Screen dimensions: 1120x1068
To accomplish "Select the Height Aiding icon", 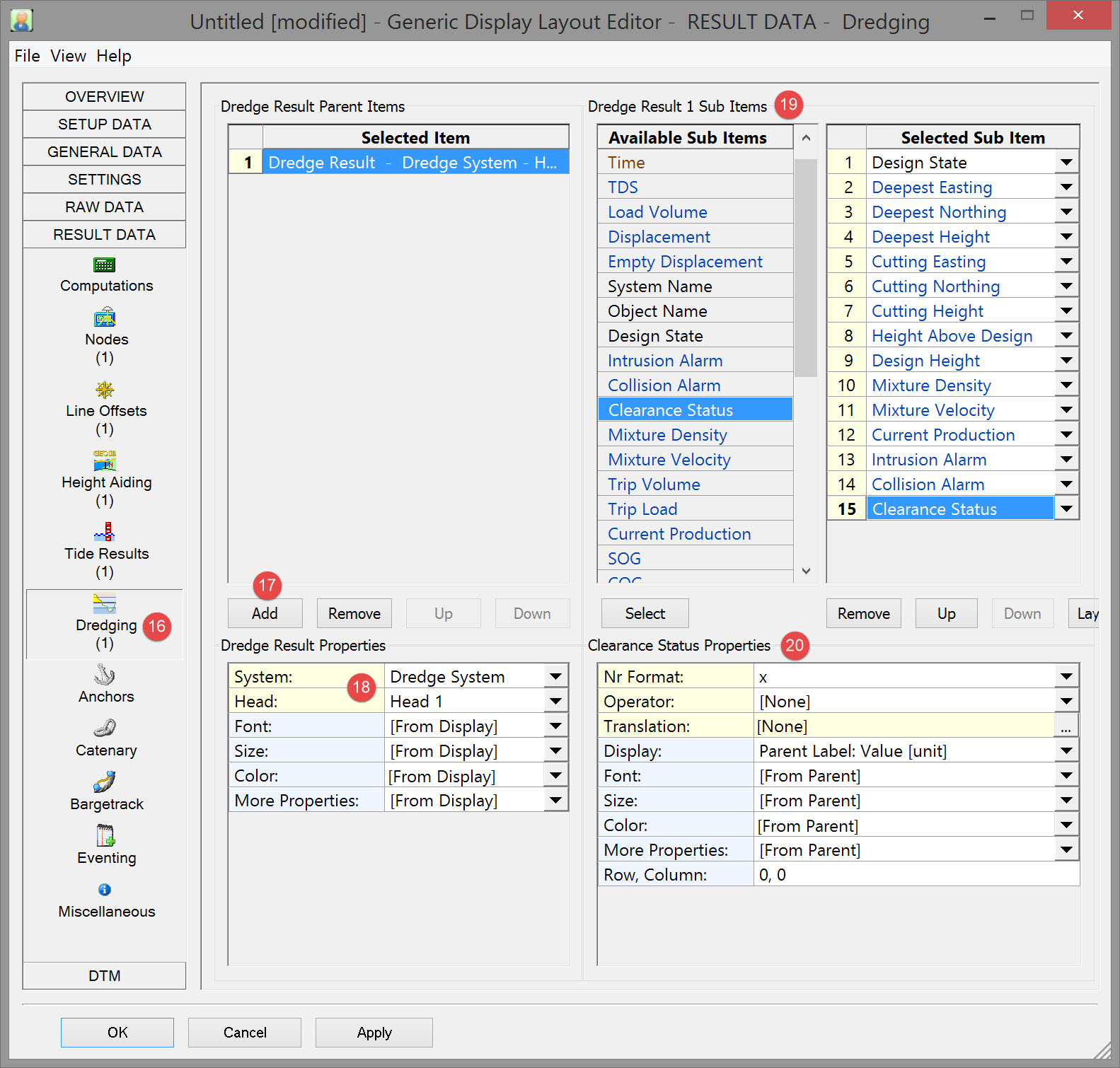I will click(x=105, y=461).
